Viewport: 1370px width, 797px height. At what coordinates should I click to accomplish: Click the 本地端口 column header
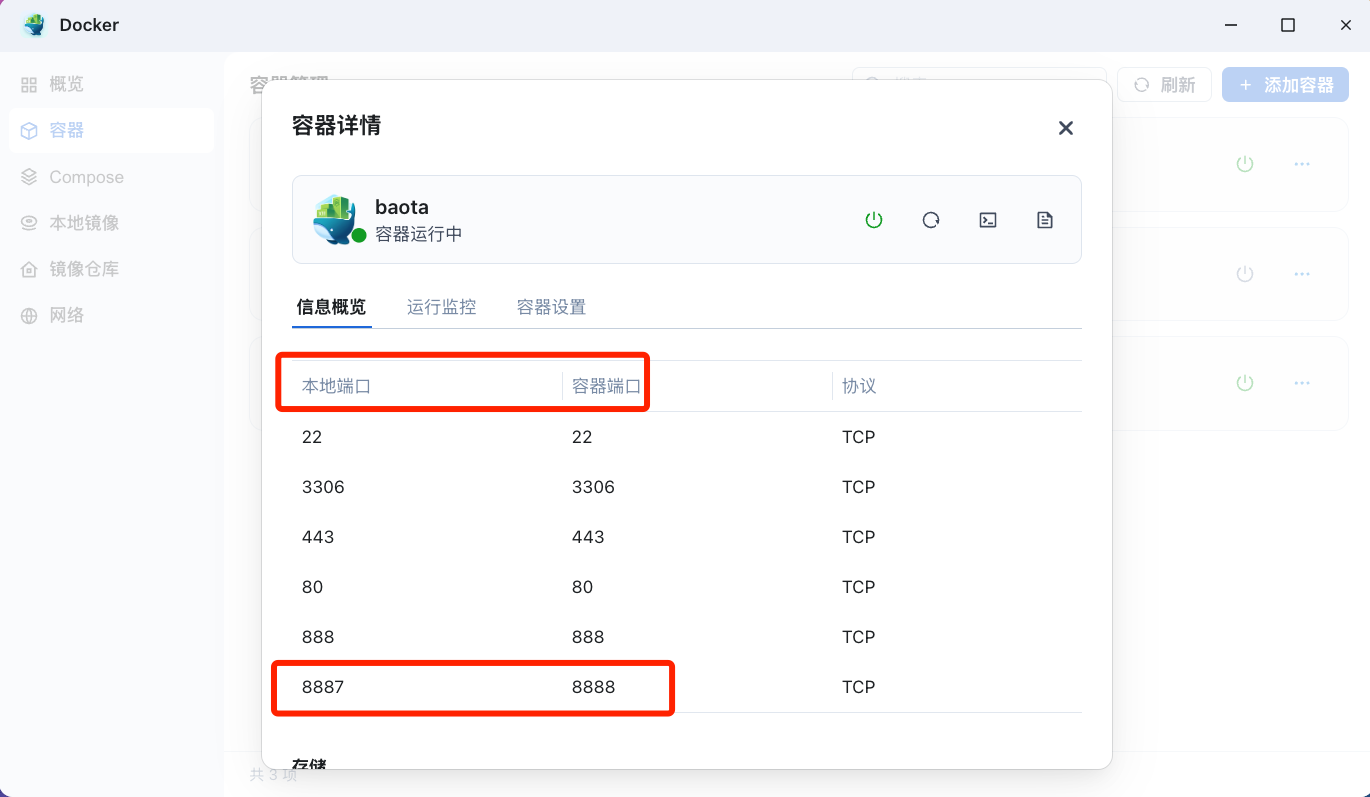[x=337, y=386]
